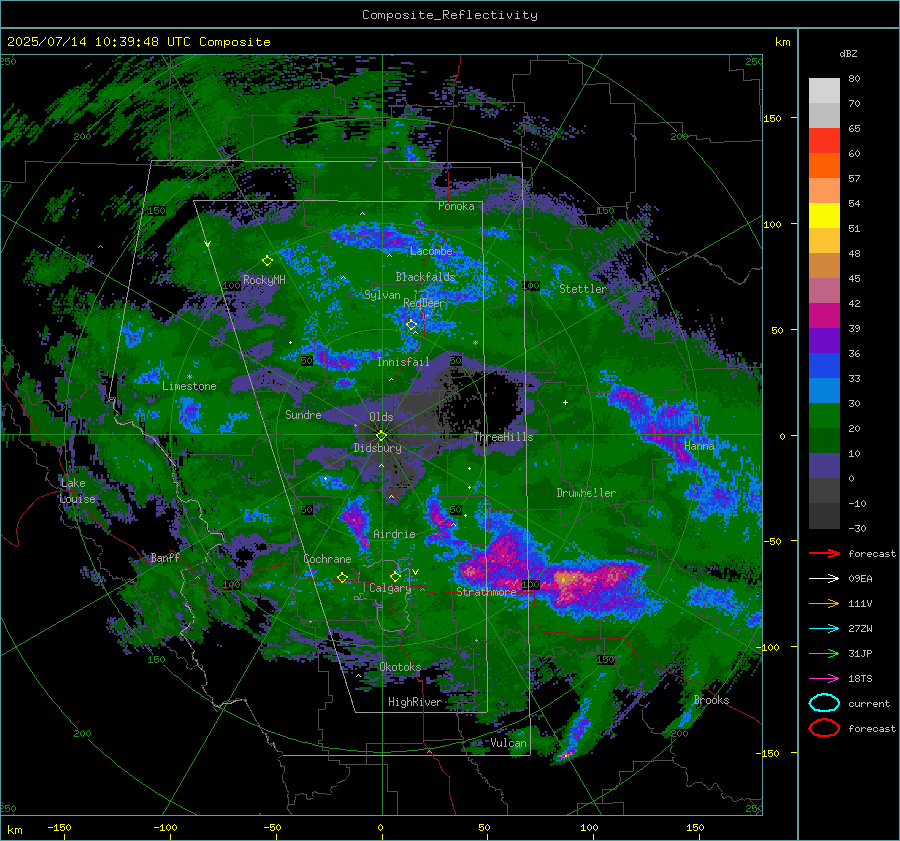The height and width of the screenshot is (841, 900).
Task: Click the light-gray swatch at legend top
Action: click(824, 90)
